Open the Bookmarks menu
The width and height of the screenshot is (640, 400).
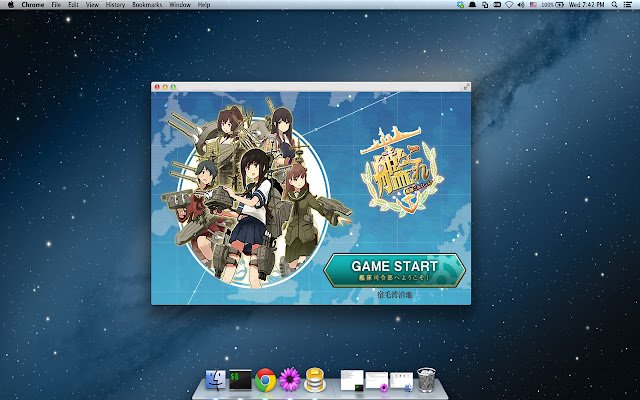(147, 5)
